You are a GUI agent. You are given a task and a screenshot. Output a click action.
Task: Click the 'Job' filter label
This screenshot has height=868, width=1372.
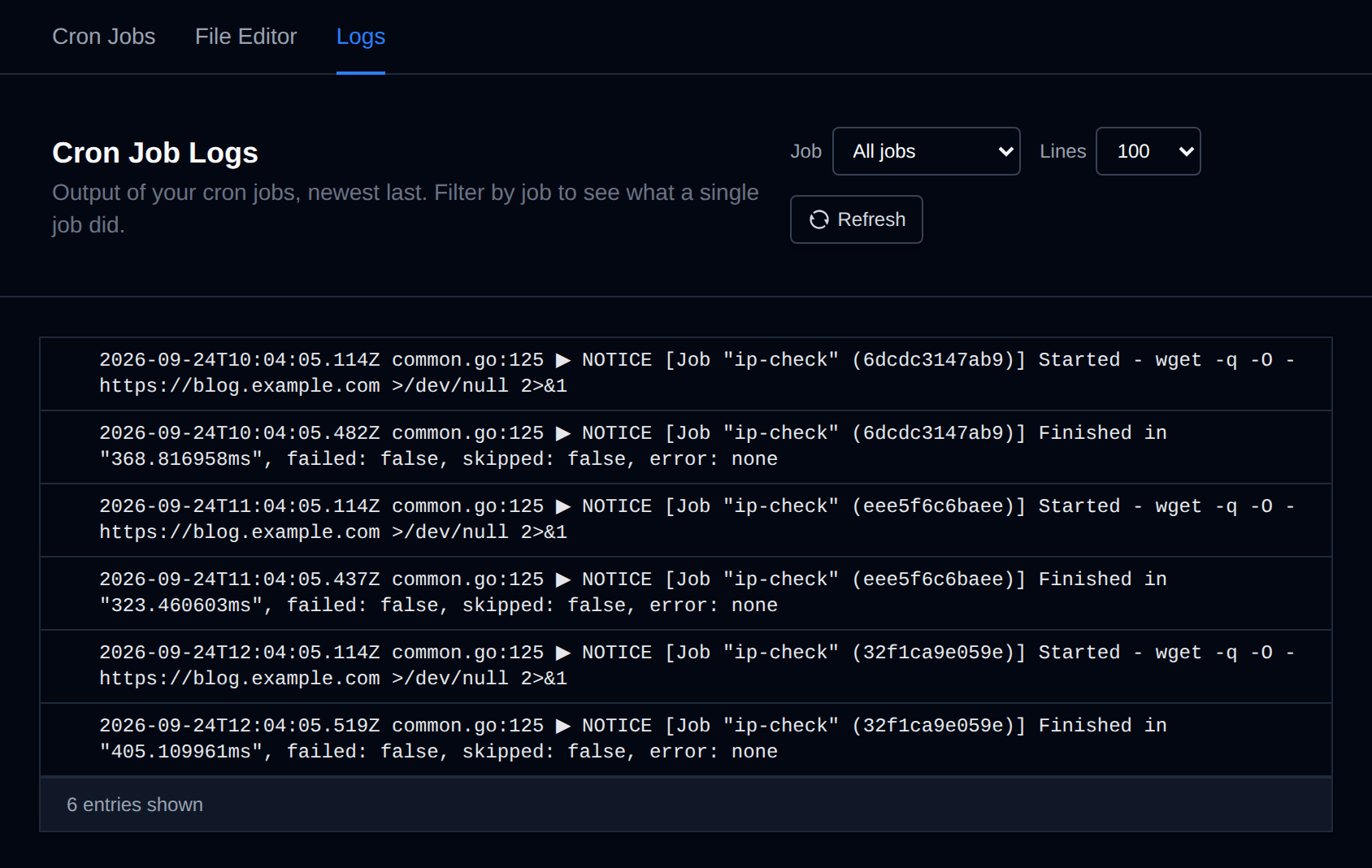(x=806, y=151)
